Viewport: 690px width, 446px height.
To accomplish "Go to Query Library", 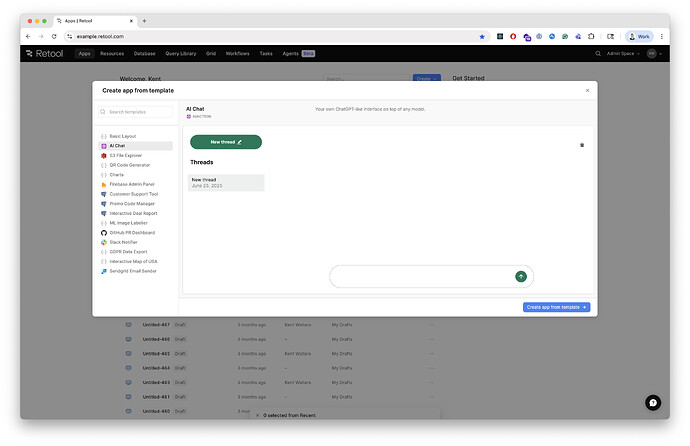I will (x=181, y=54).
